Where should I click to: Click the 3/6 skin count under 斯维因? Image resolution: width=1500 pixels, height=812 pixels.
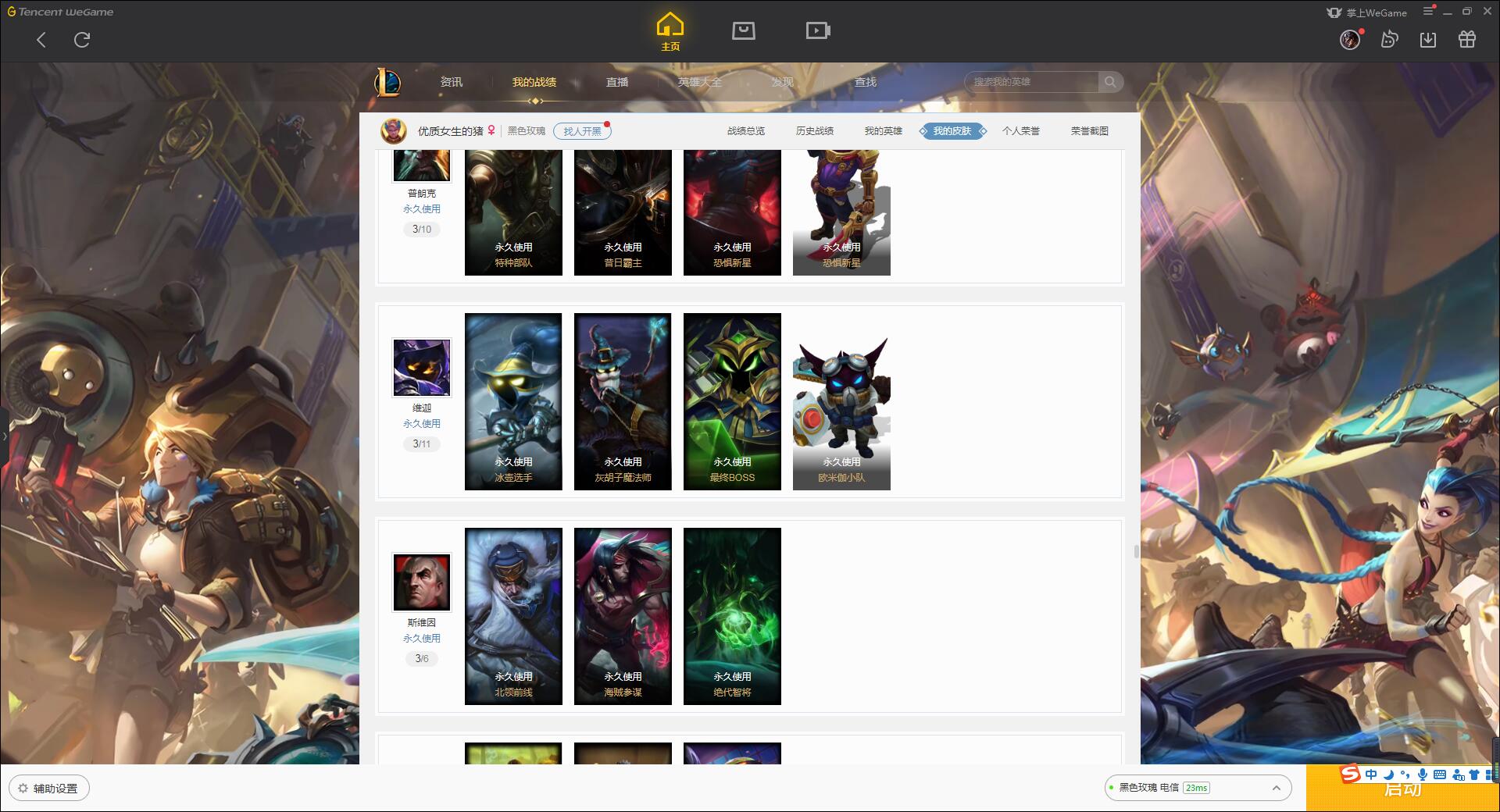tap(422, 659)
